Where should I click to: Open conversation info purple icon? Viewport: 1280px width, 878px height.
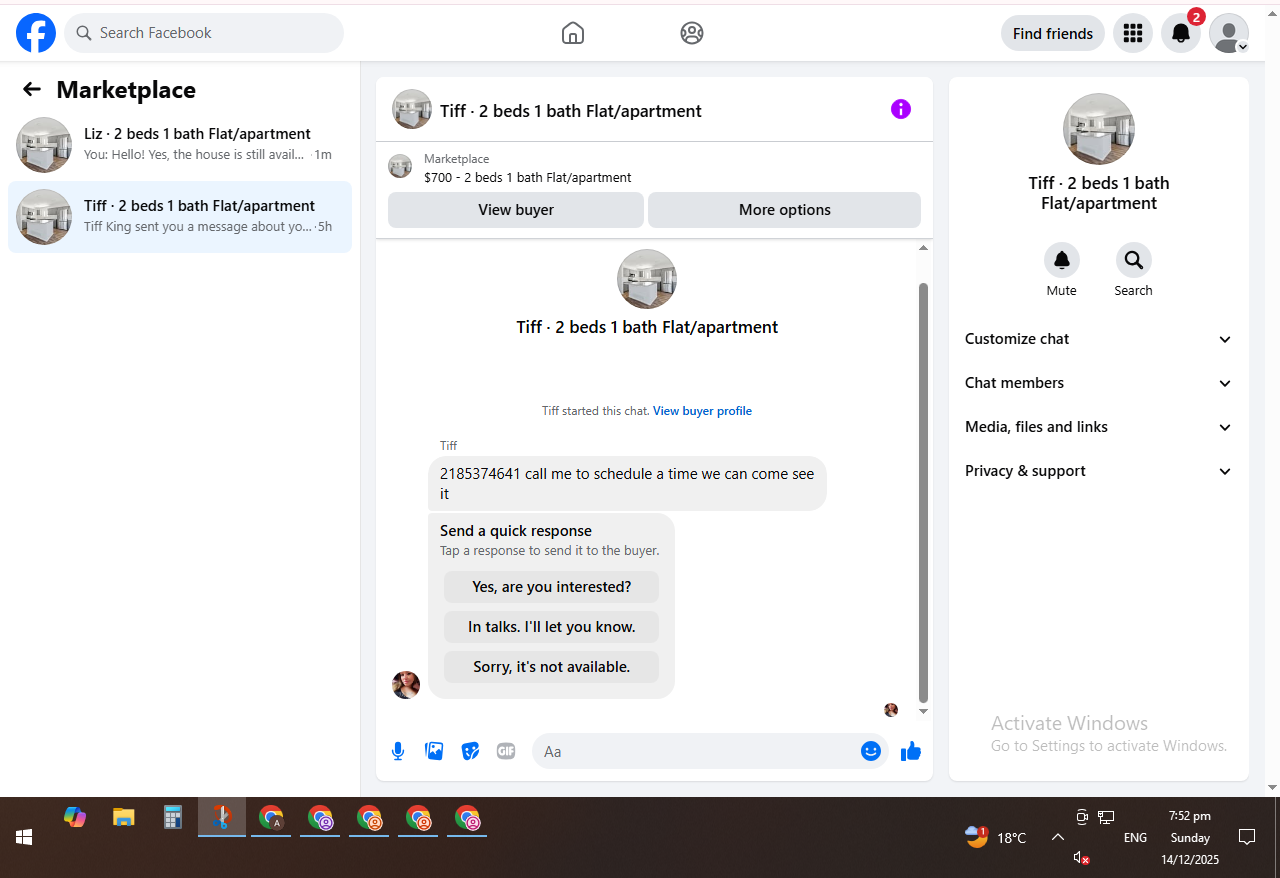coord(901,109)
